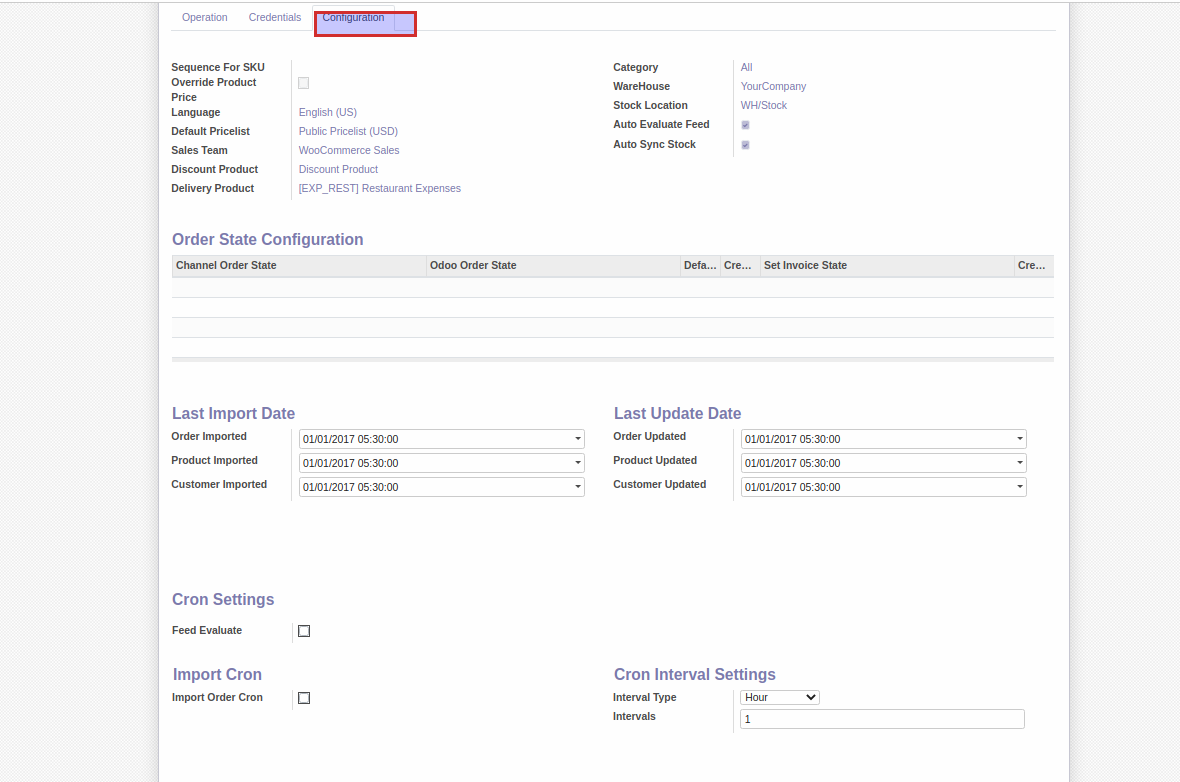
Task: Click the Order State Configuration heading
Action: pyautogui.click(x=267, y=239)
